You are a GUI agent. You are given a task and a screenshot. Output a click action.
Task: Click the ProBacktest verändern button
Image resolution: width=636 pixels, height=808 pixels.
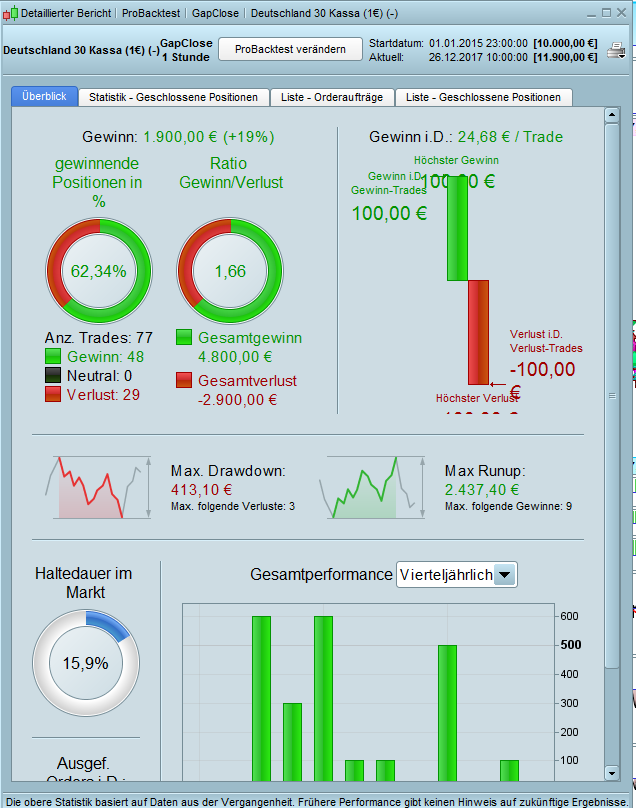tap(290, 49)
